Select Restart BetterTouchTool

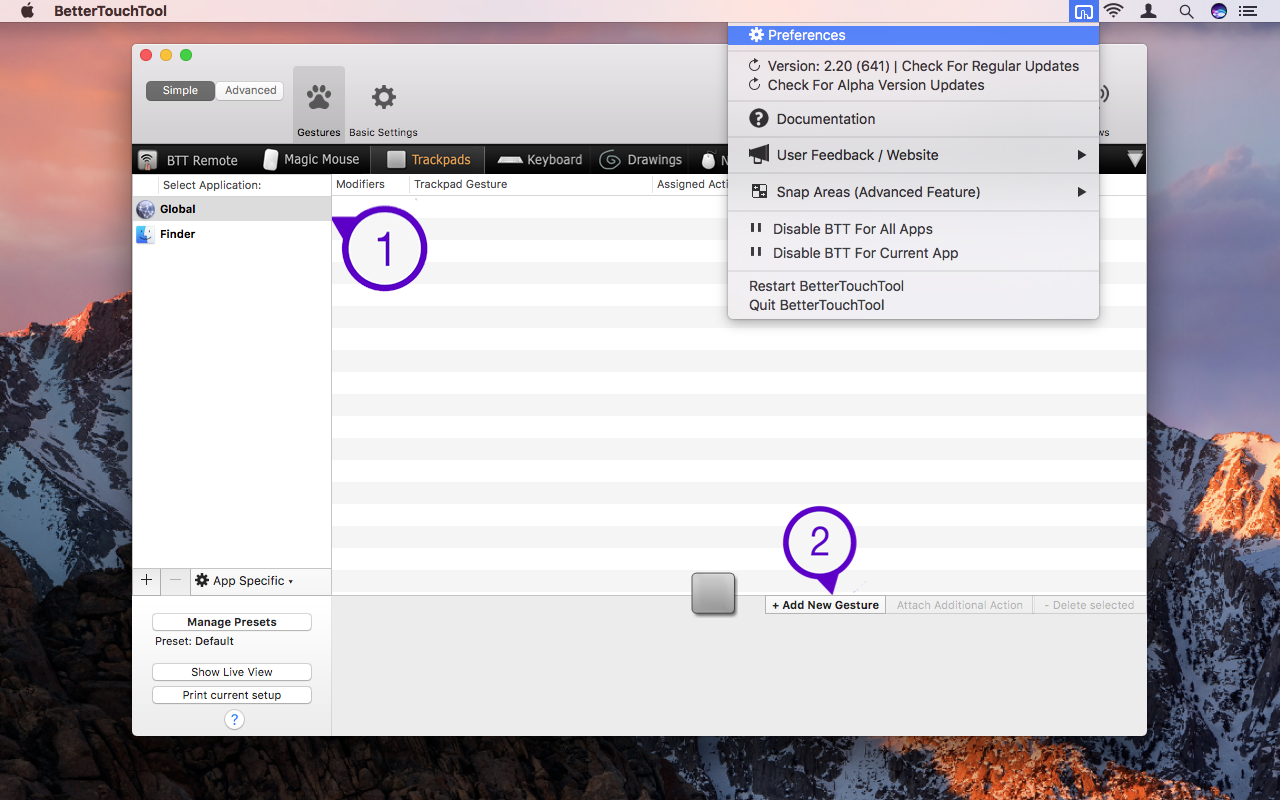point(914,286)
